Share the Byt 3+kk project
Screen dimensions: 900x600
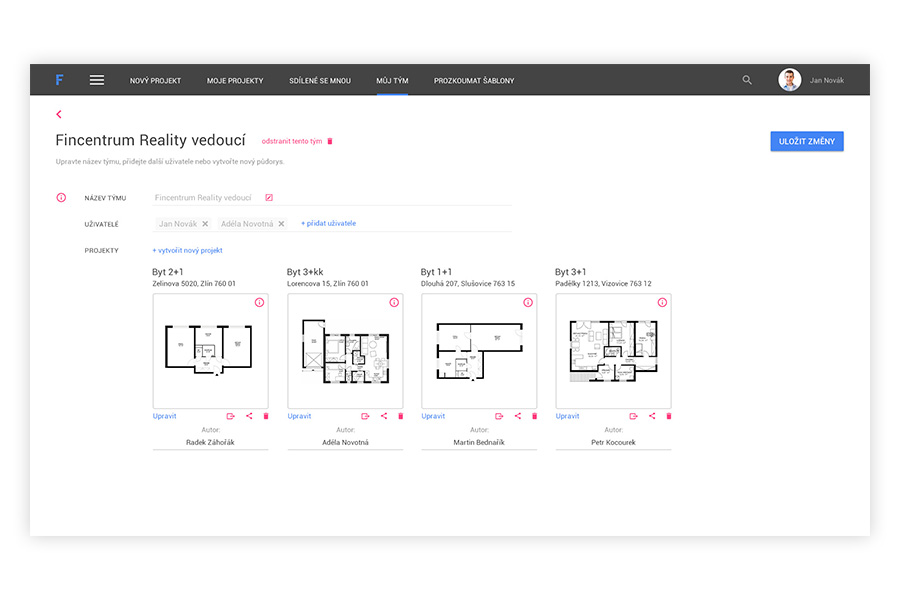(x=384, y=416)
